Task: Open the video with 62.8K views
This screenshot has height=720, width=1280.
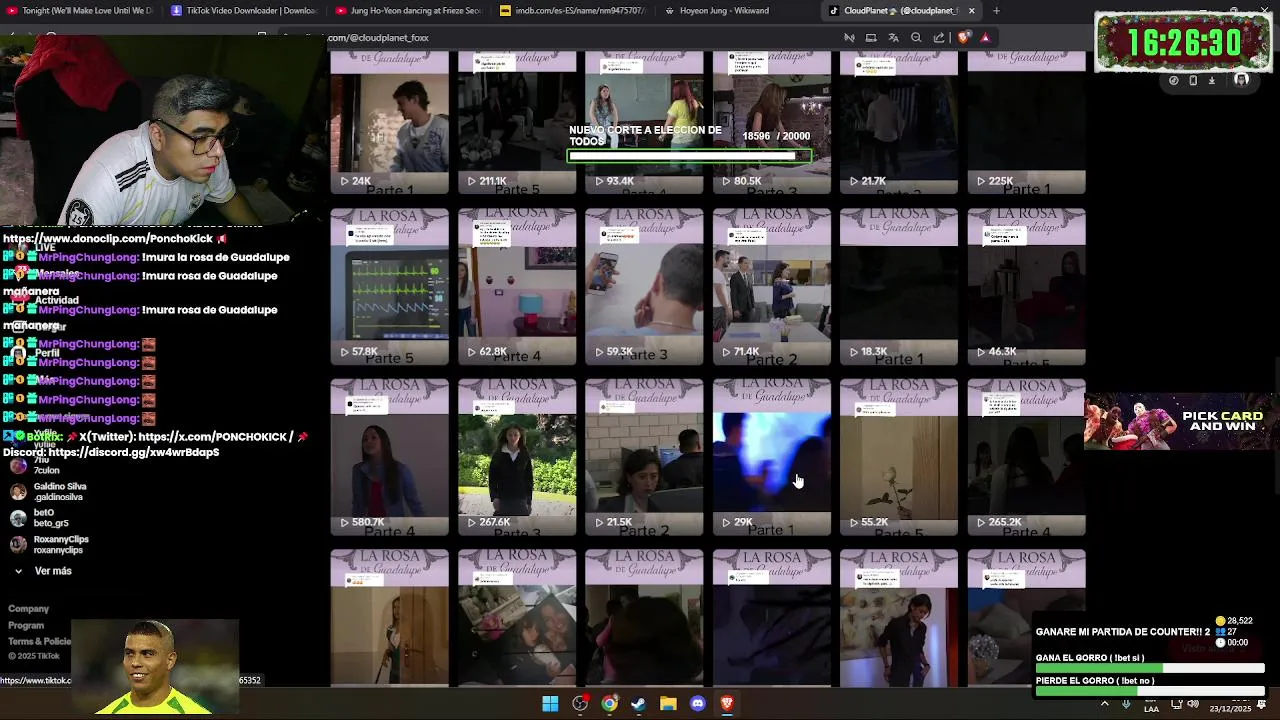Action: 517,287
